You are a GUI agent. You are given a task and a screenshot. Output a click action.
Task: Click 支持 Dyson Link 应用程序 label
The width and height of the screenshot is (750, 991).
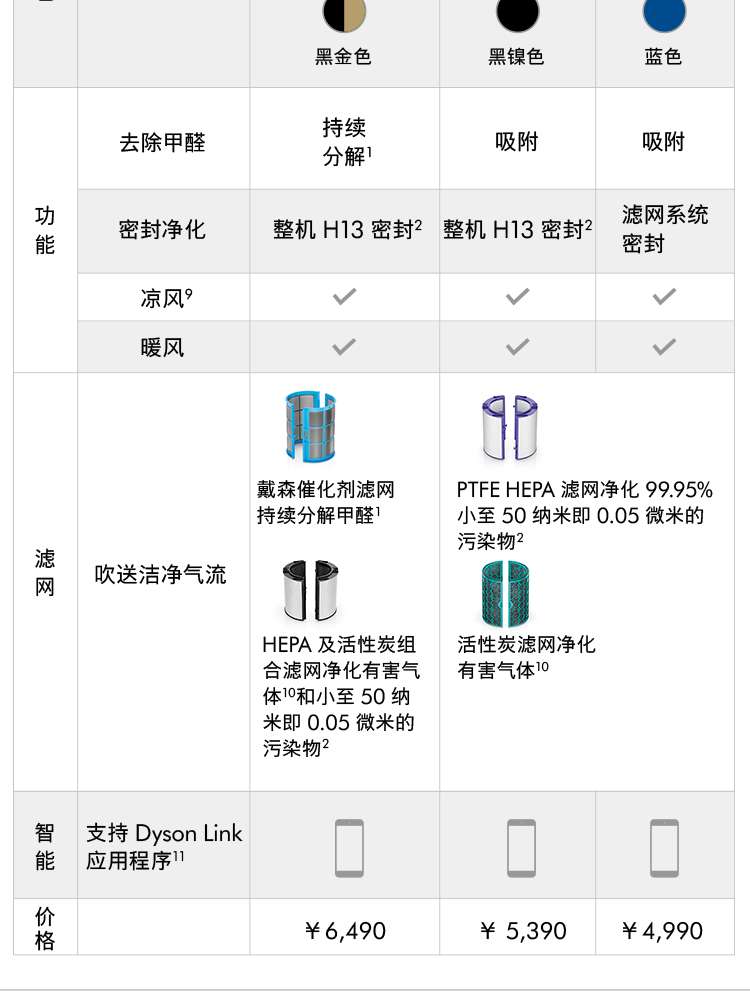[164, 847]
